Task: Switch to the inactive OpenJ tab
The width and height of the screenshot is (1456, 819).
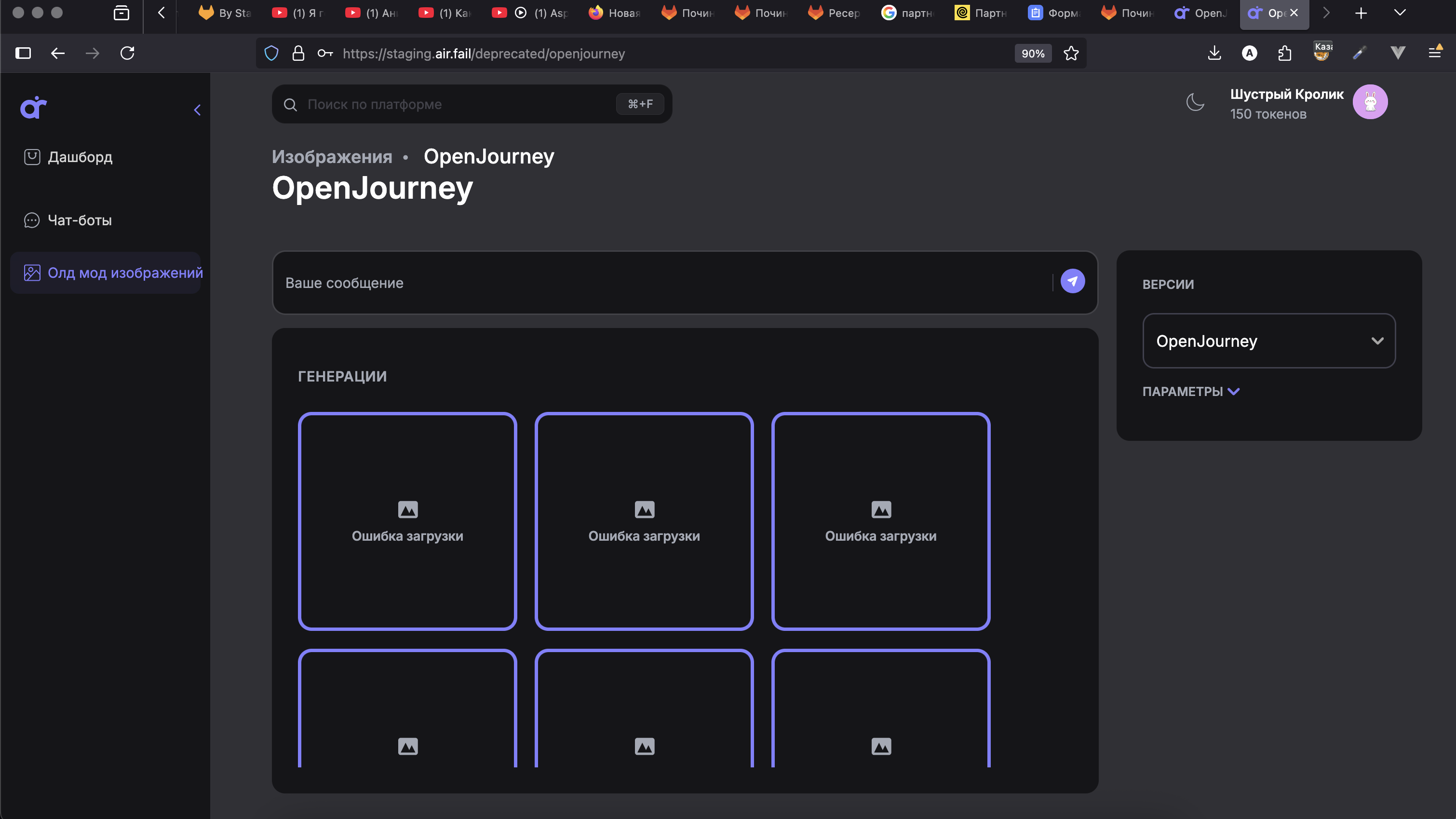Action: coord(1200,13)
